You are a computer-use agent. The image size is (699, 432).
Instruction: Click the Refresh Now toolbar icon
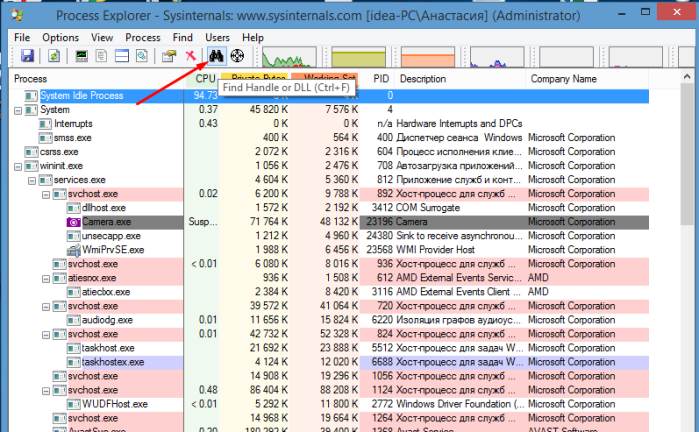[54, 56]
